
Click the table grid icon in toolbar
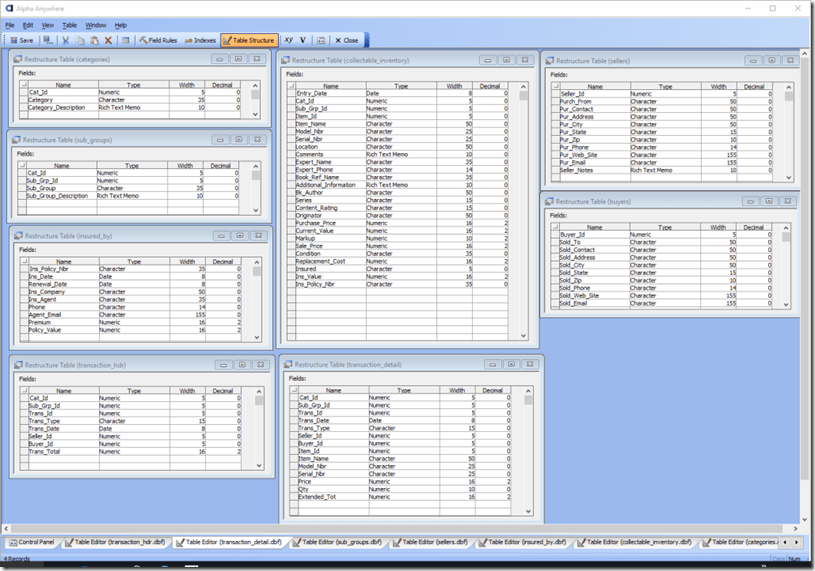pos(126,40)
